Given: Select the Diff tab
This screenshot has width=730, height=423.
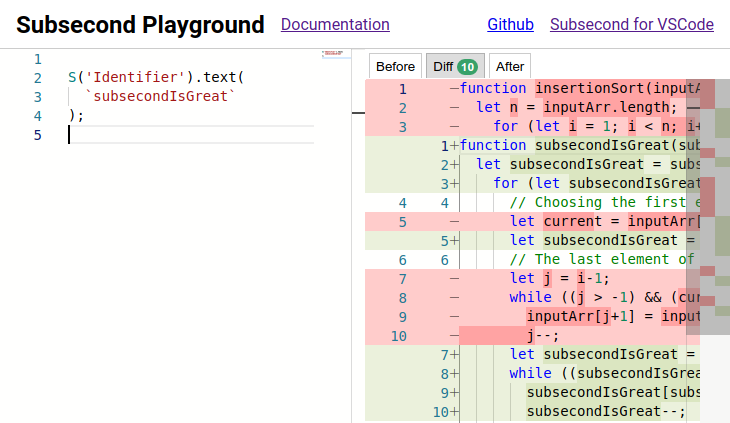Looking at the screenshot, I should point(455,67).
